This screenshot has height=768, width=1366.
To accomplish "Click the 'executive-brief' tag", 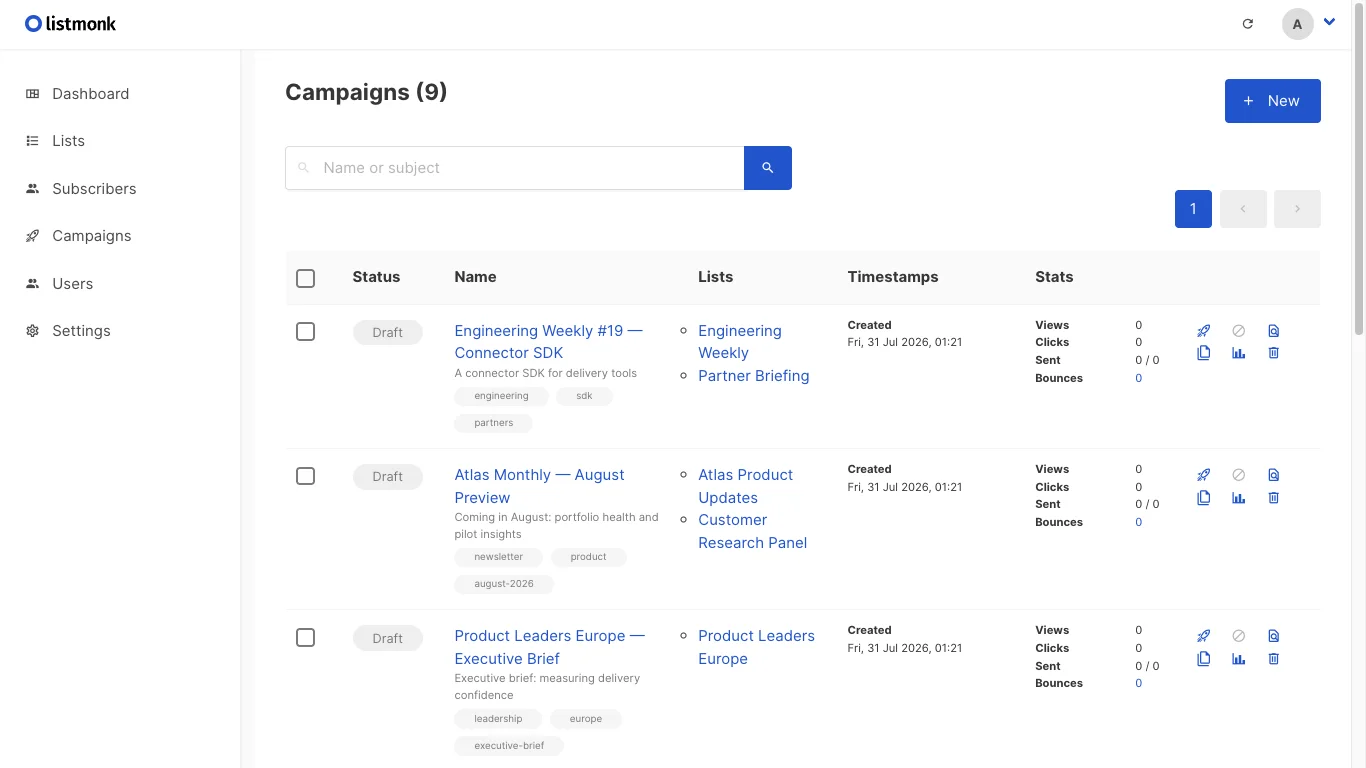I will click(509, 746).
